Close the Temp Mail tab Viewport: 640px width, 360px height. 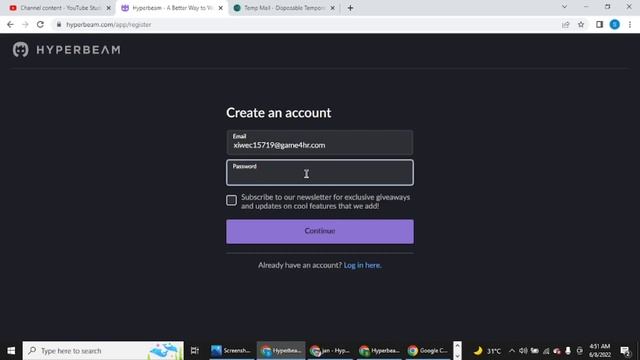[332, 8]
